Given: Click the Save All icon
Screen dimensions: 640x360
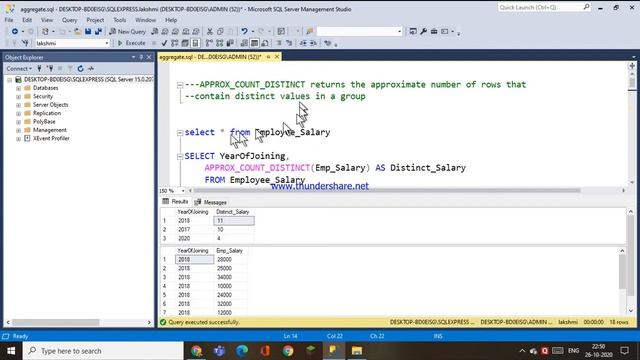Looking at the screenshot, I should click(x=98, y=31).
